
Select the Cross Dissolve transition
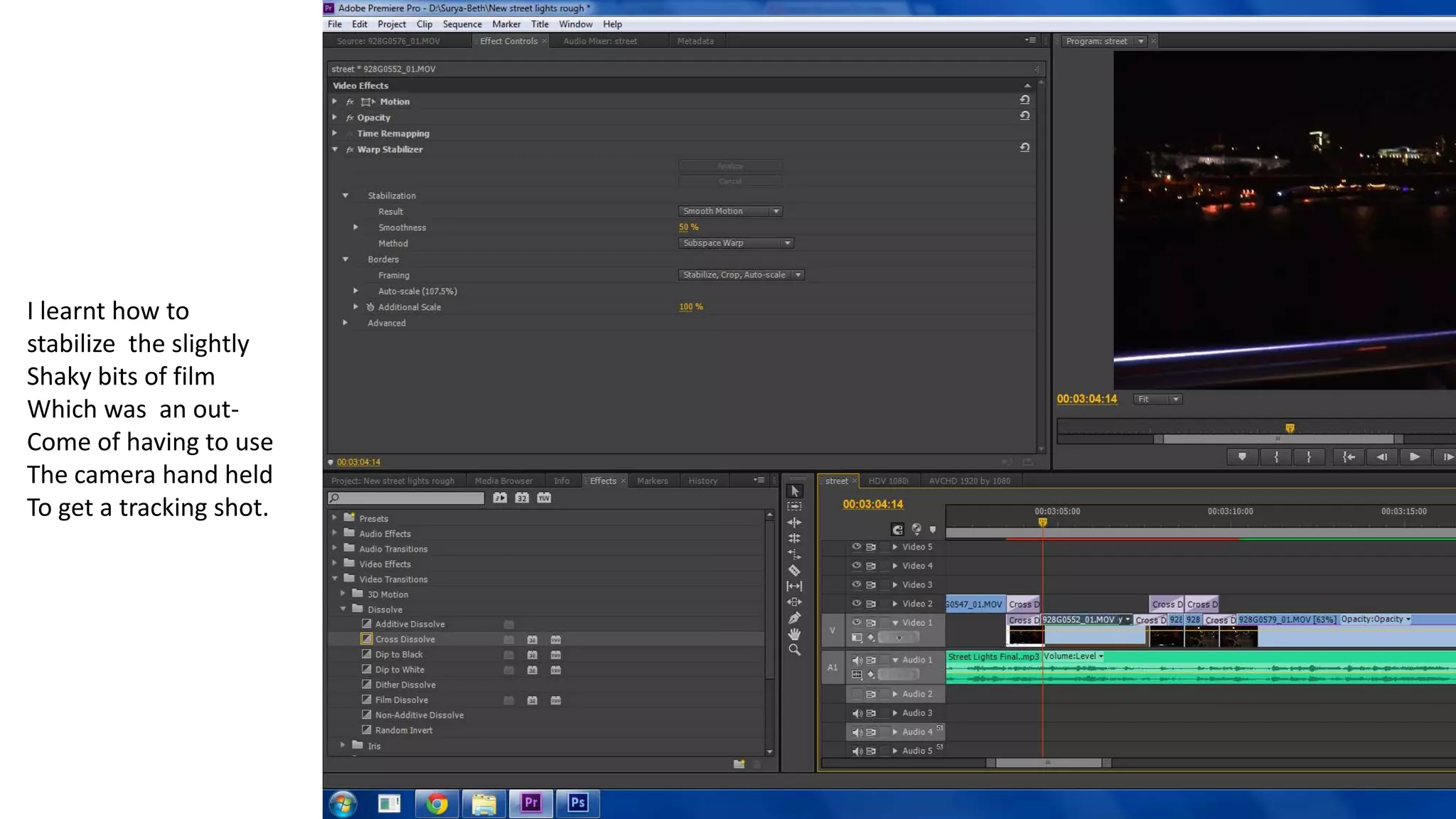tap(405, 639)
